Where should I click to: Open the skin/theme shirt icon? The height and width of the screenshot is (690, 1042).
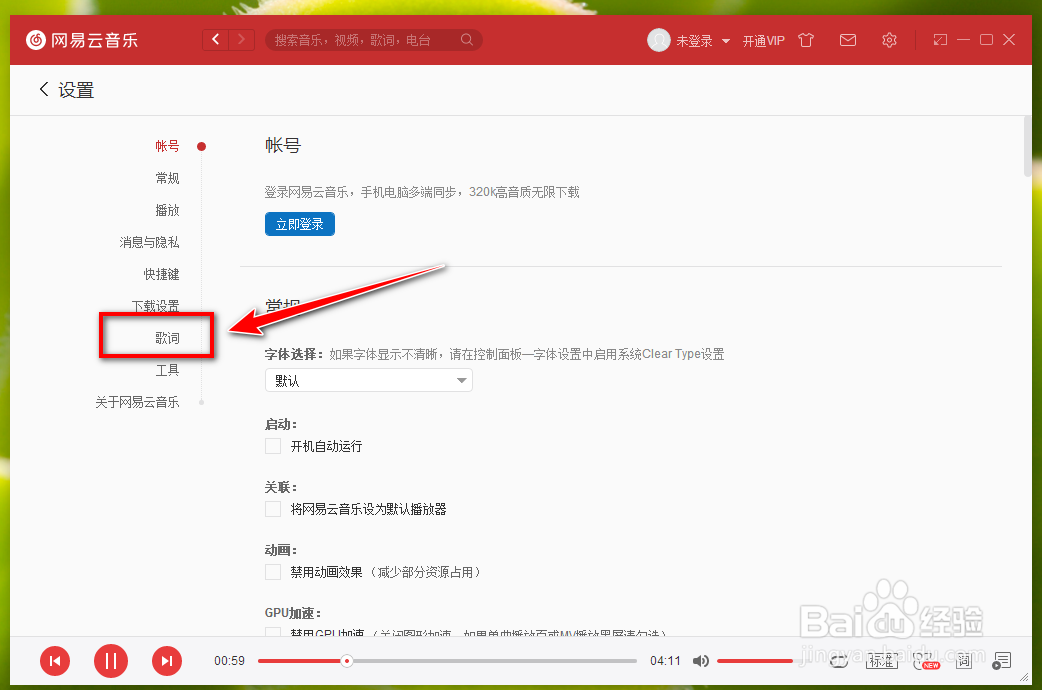pos(805,40)
